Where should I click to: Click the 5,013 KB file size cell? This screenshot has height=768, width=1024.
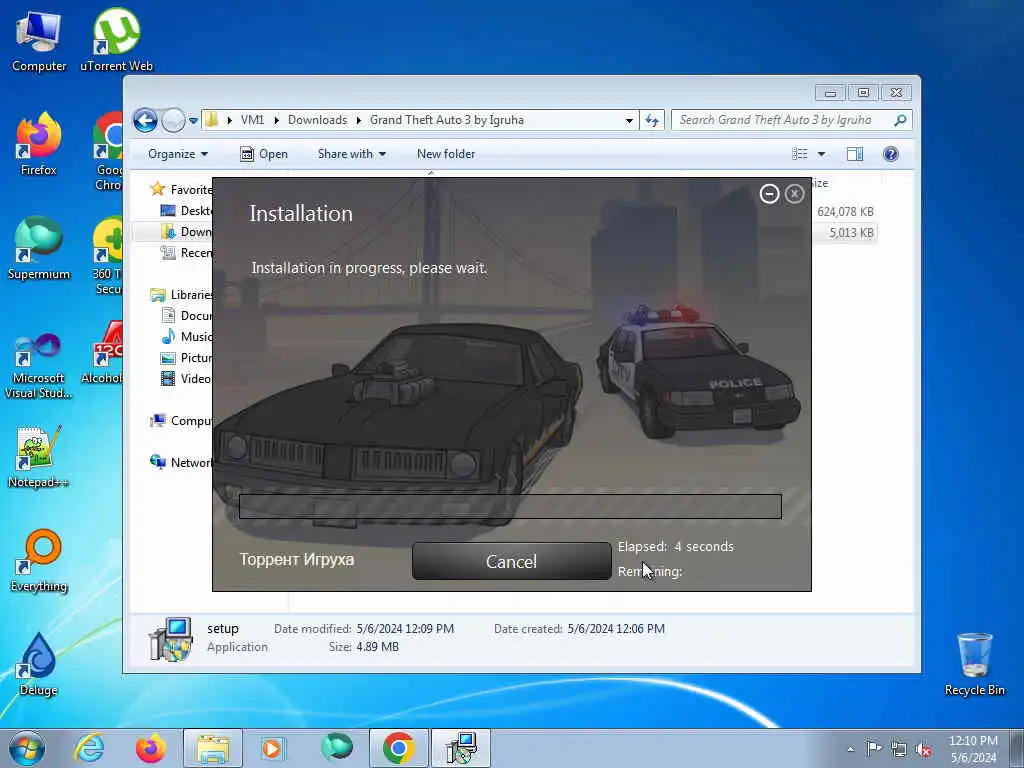[851, 232]
